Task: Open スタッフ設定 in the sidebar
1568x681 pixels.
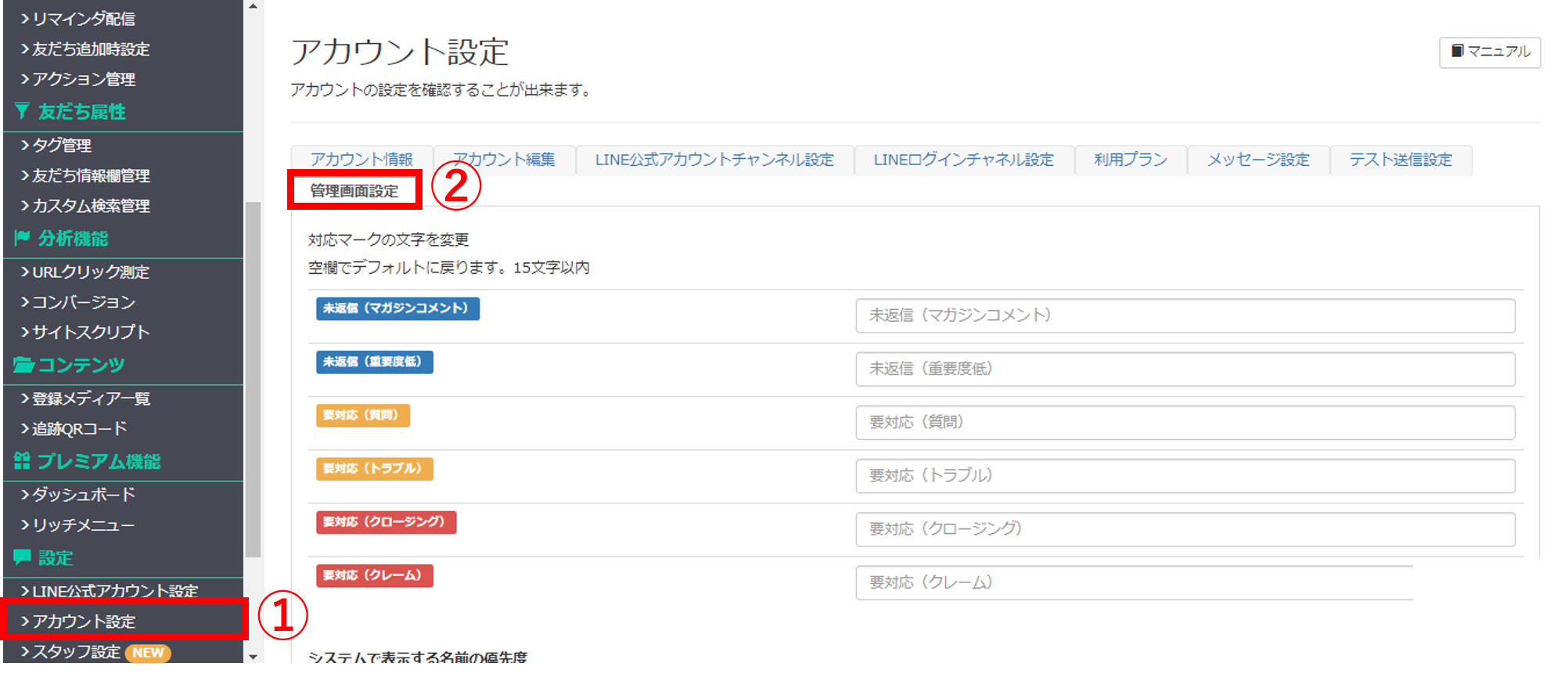Action: [76, 652]
